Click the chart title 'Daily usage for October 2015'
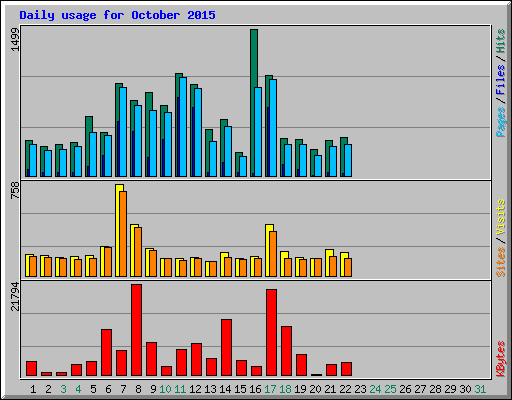Image resolution: width=512 pixels, height=400 pixels. (117, 15)
